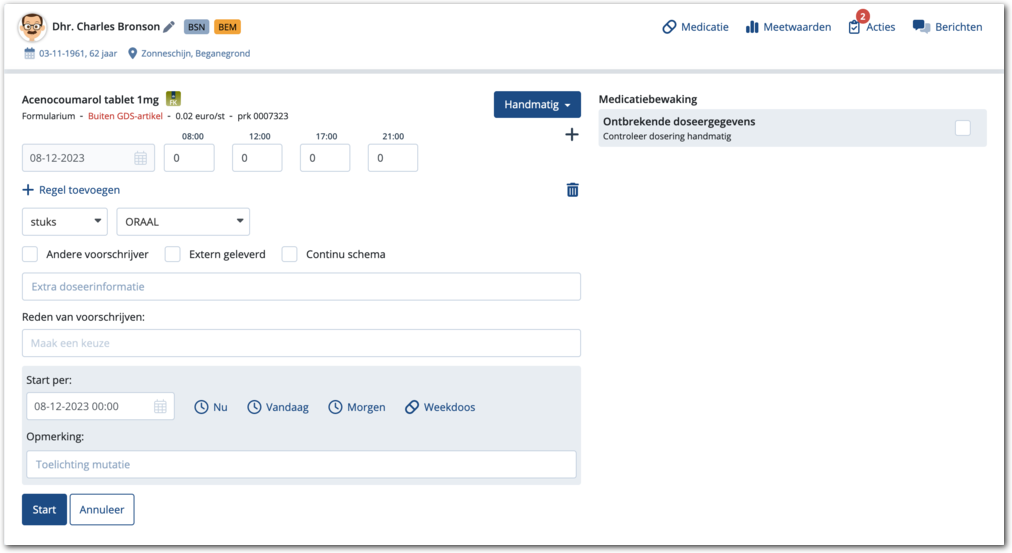The width and height of the screenshot is (1012, 553).
Task: Open Meetwaarden from the top menu
Action: tap(788, 27)
